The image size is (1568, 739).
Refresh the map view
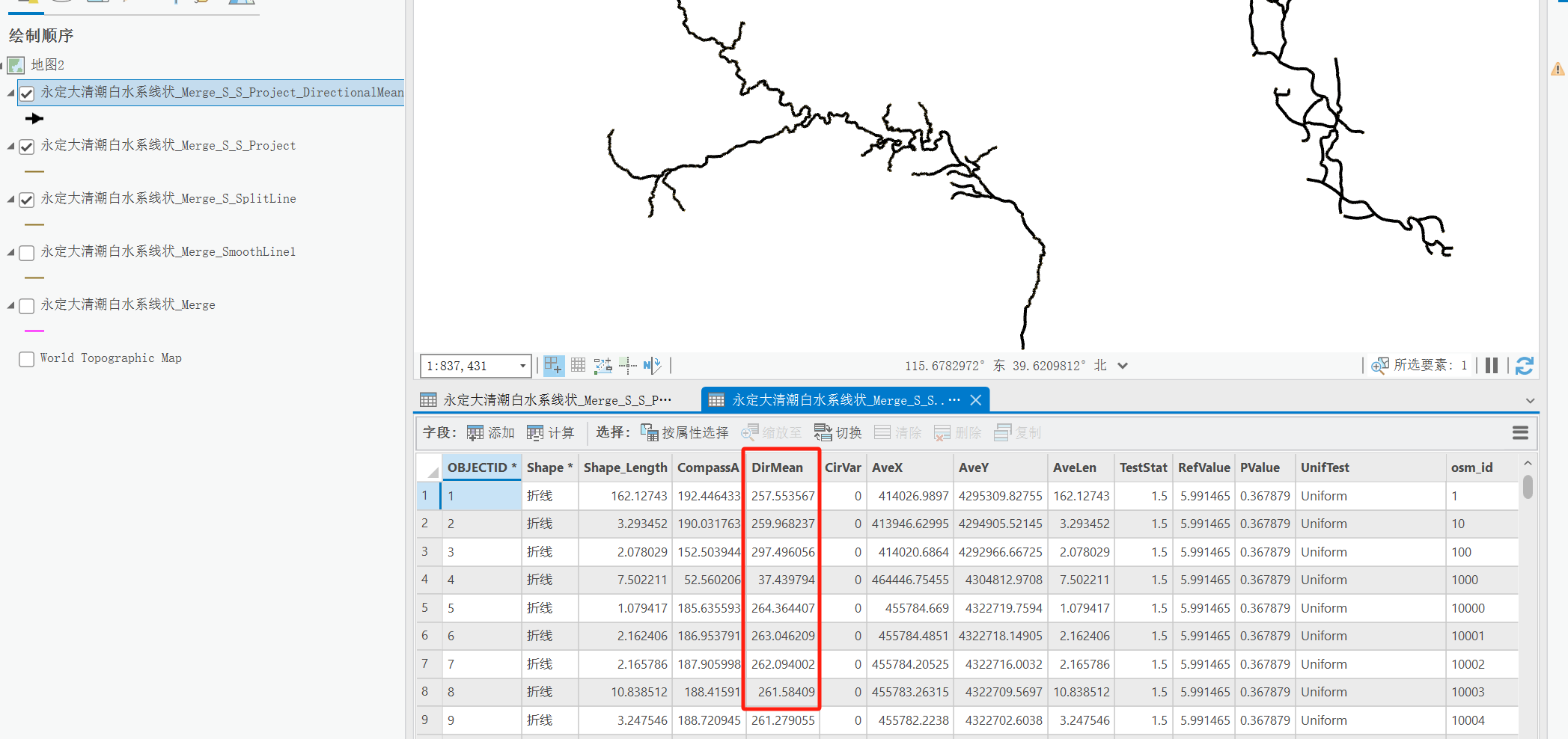1524,365
